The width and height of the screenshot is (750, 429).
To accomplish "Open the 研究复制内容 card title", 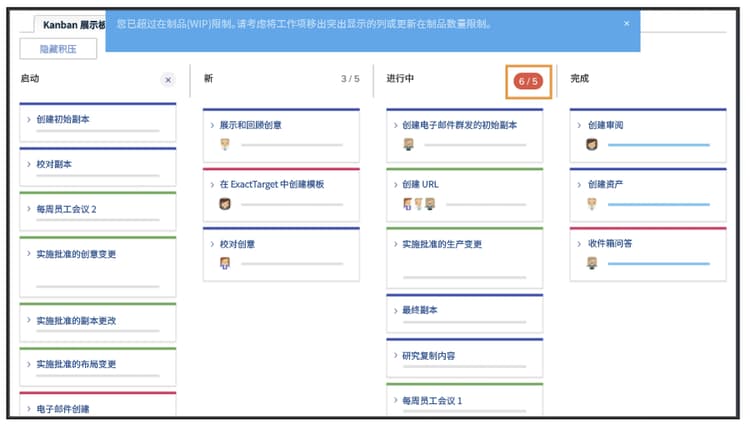I will click(429, 356).
